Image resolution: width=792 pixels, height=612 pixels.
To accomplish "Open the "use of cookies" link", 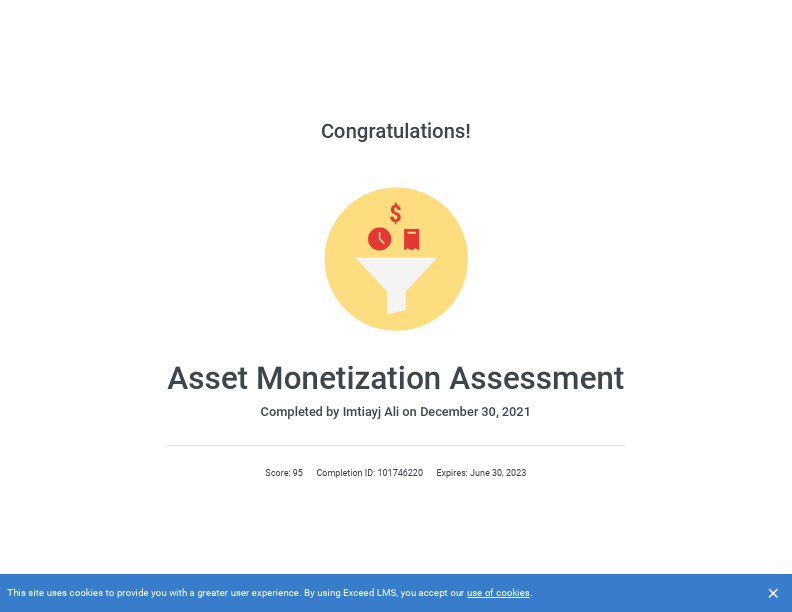I will pos(498,593).
